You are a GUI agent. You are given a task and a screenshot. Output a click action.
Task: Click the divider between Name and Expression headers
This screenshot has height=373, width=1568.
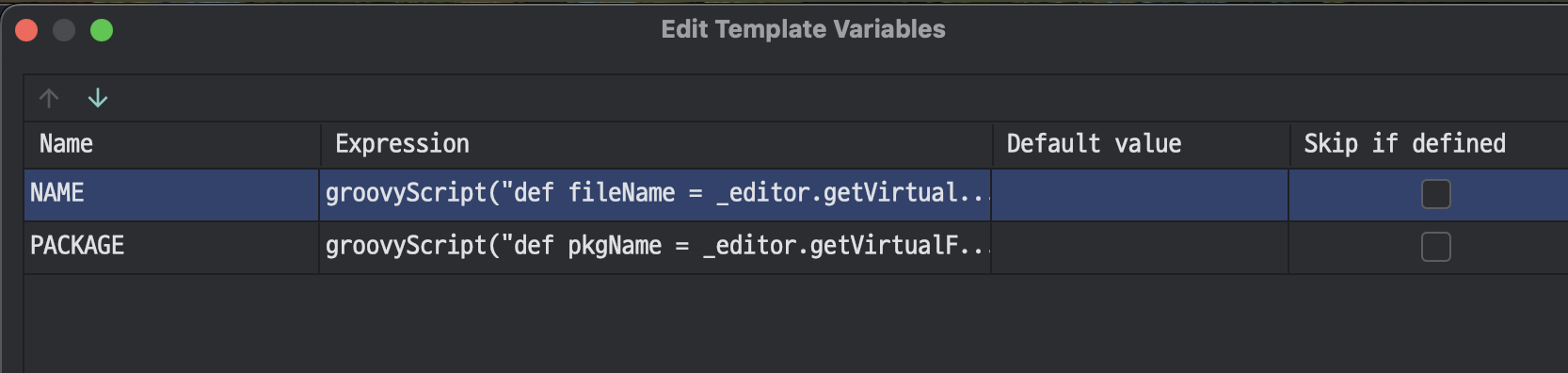click(321, 144)
